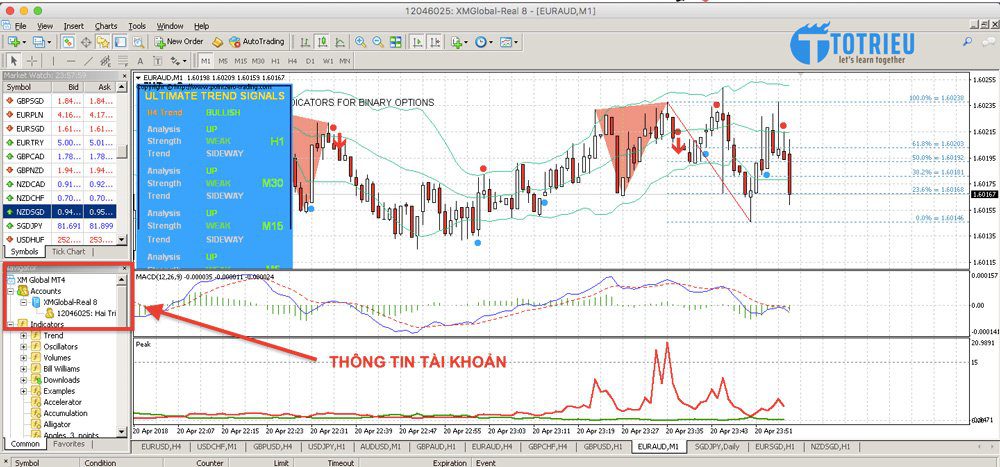Select the Crosshair tool
The width and height of the screenshot is (1000, 467).
[31, 61]
